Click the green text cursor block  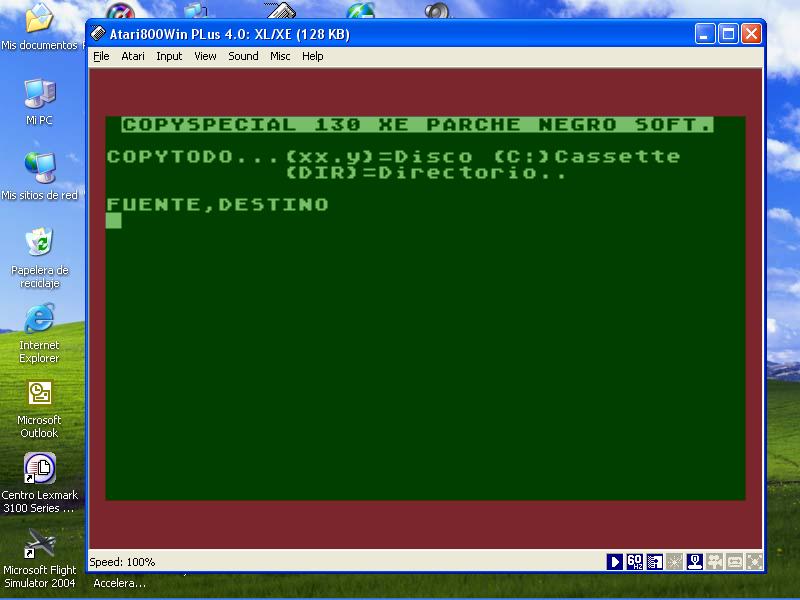coord(114,220)
